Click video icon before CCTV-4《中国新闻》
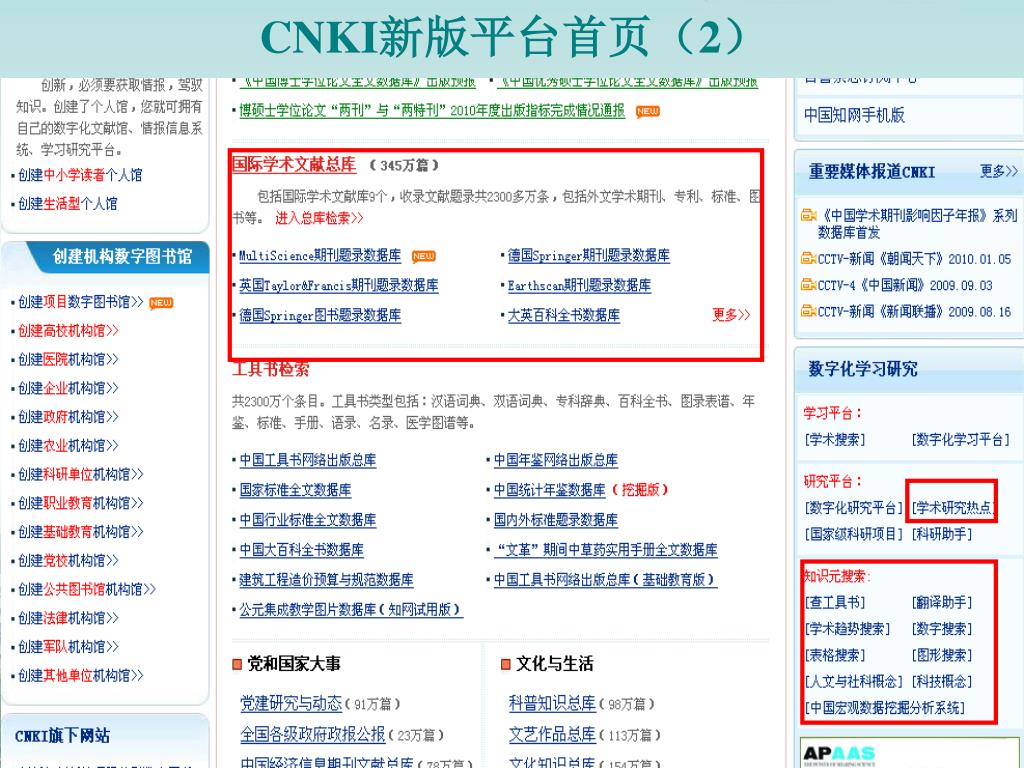Viewport: 1024px width, 768px height. [808, 285]
